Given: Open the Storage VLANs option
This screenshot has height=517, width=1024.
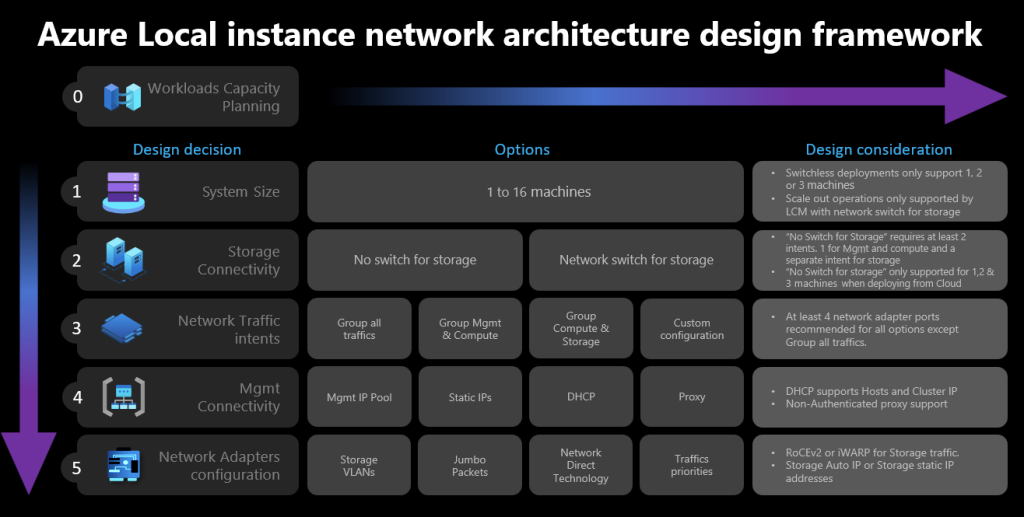Looking at the screenshot, I should click(359, 465).
